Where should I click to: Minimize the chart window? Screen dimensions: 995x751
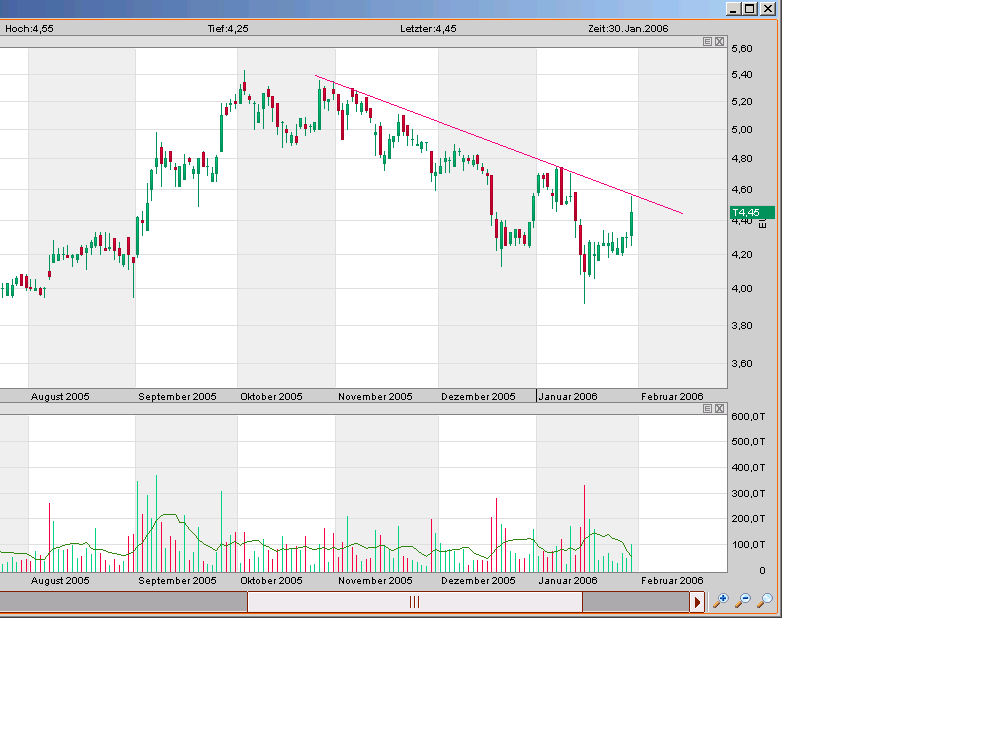pos(734,8)
